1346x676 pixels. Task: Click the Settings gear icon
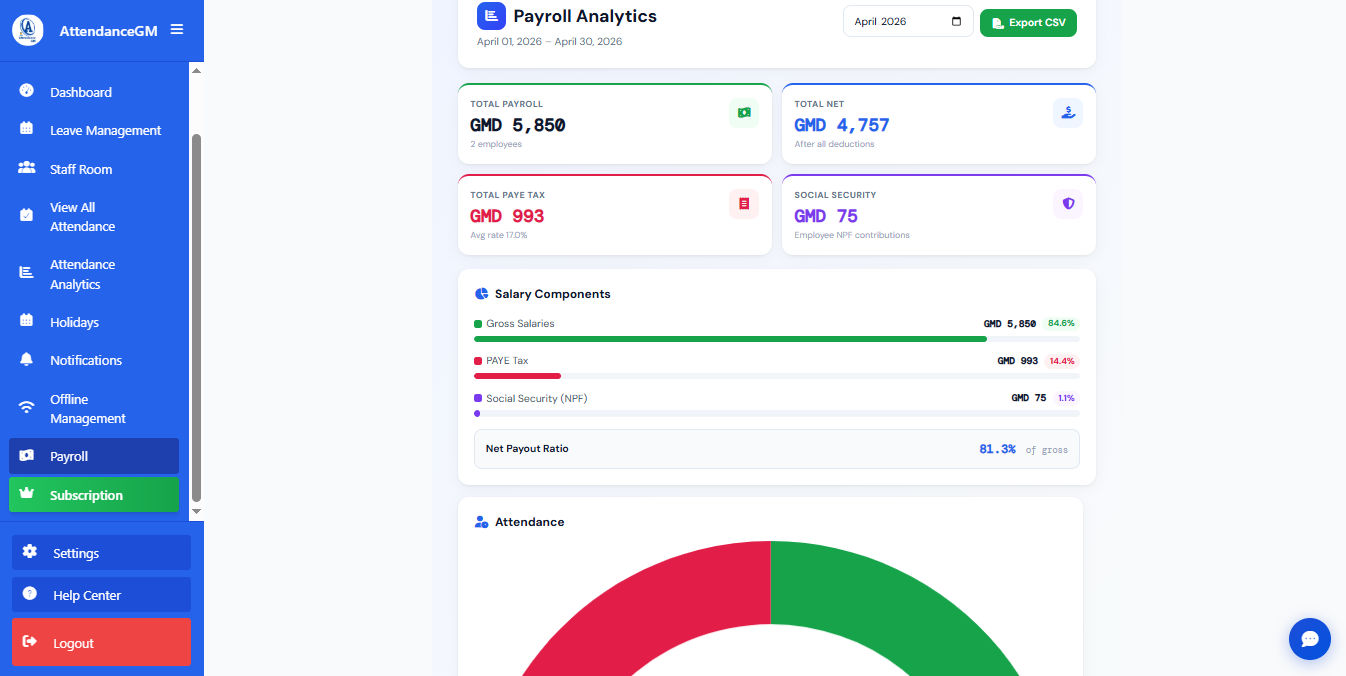click(x=29, y=552)
